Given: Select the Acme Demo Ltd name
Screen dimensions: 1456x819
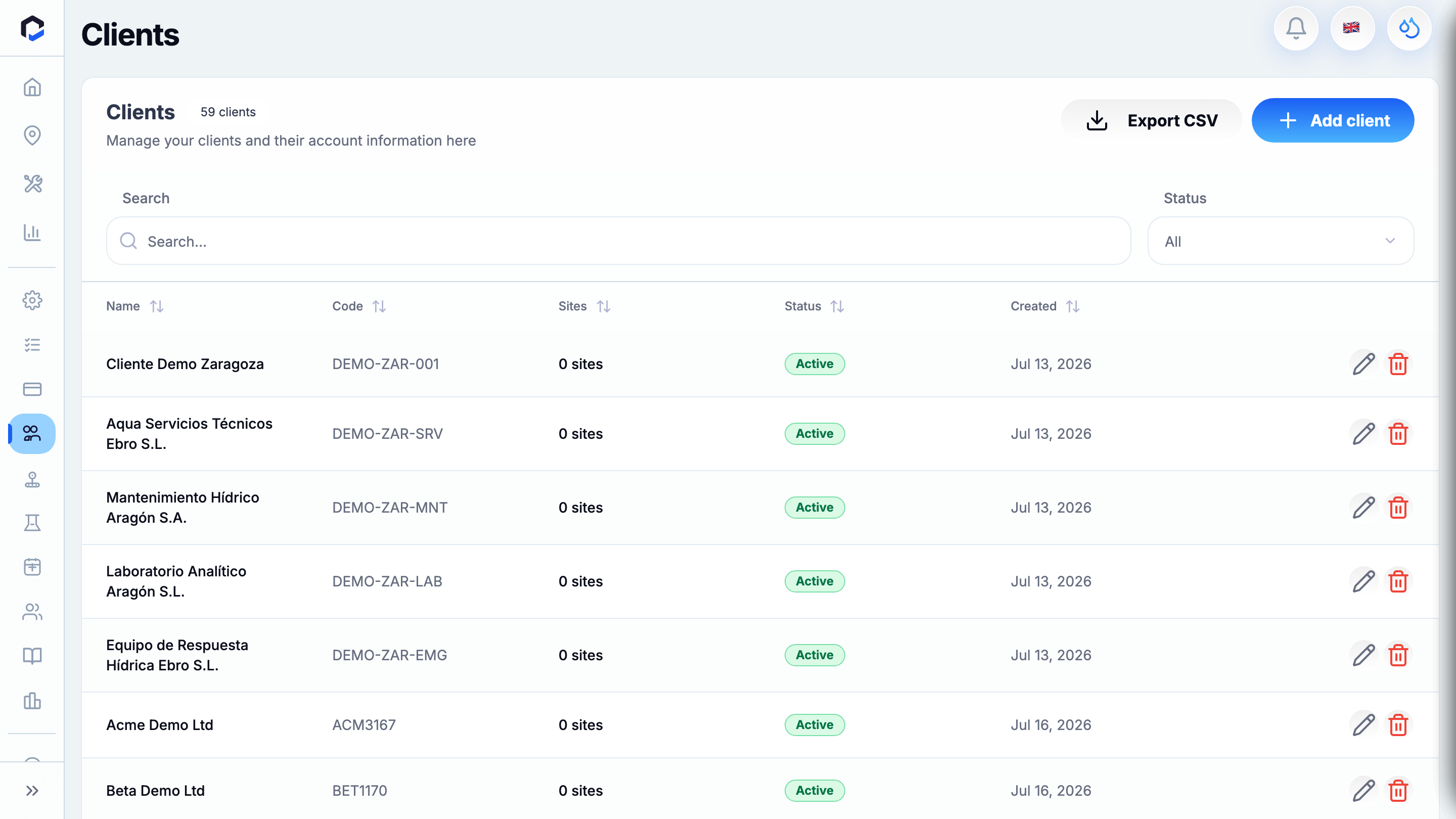Looking at the screenshot, I should point(159,724).
